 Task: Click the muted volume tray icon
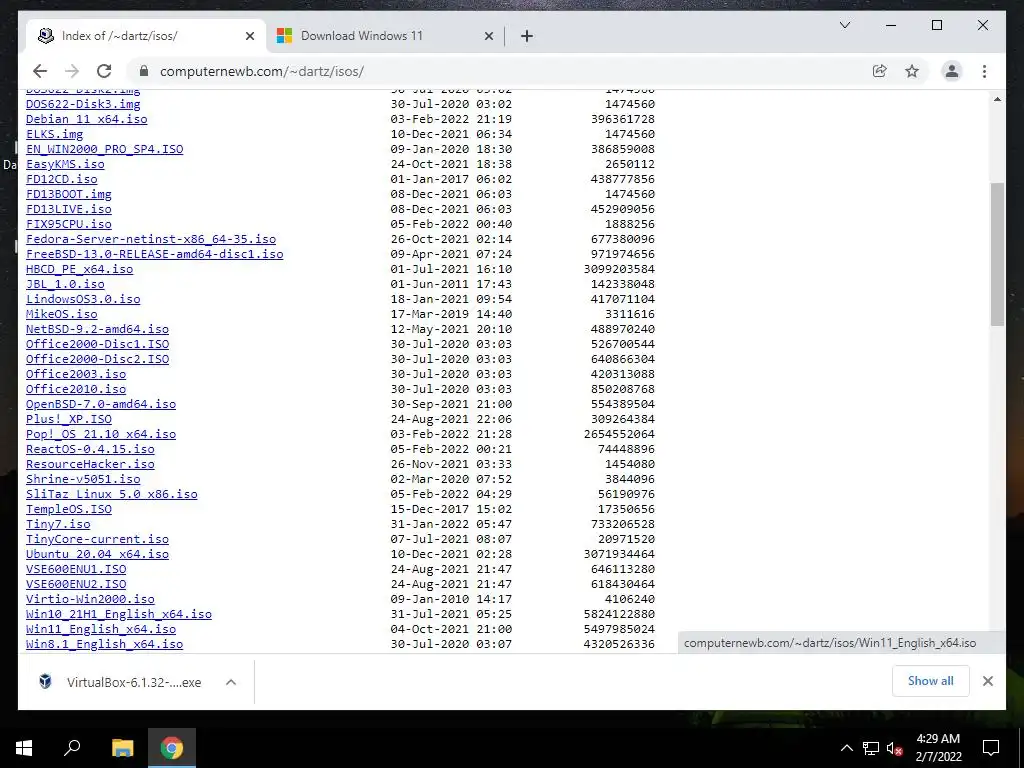tap(894, 748)
